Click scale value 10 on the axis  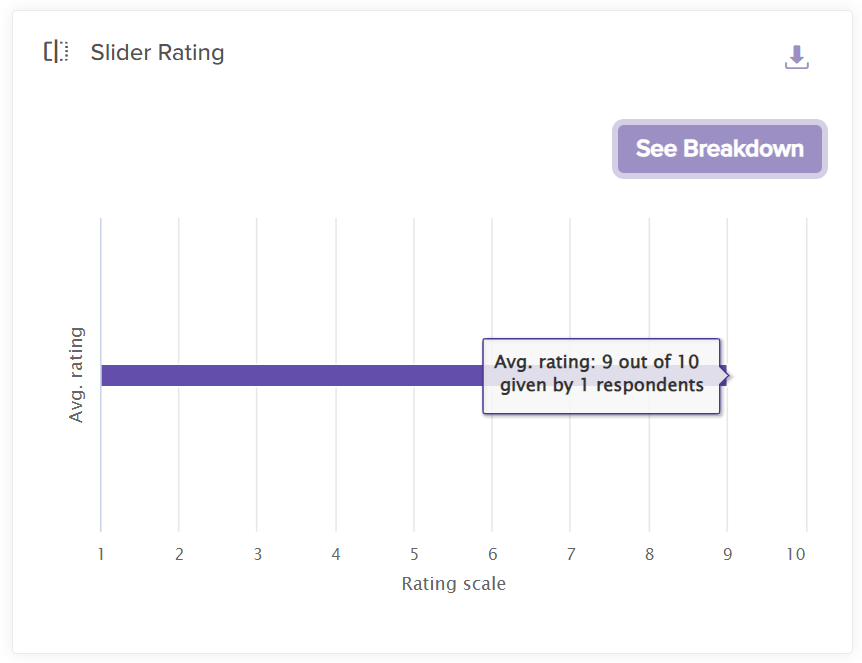coord(796,554)
